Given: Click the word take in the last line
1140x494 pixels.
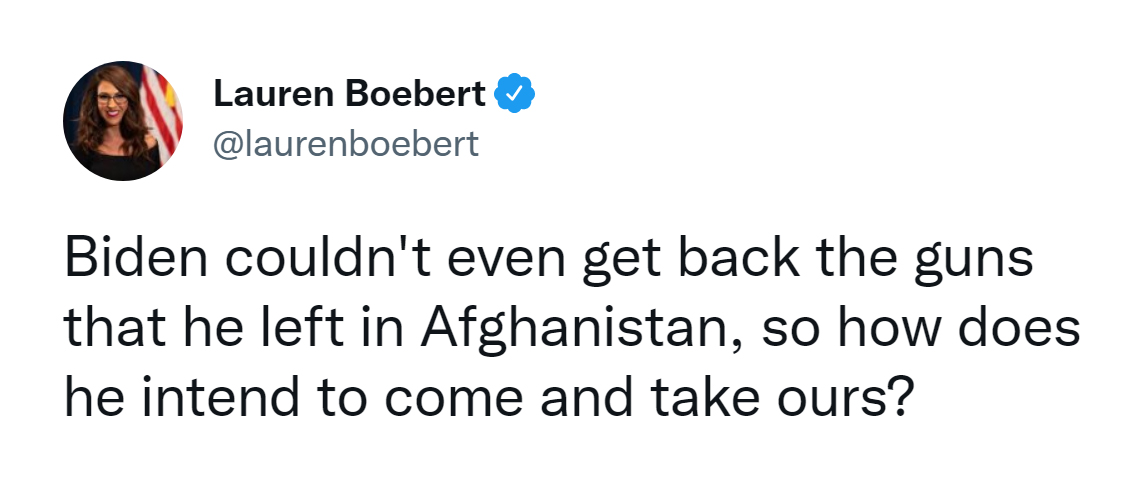Looking at the screenshot, I should pos(705,397).
